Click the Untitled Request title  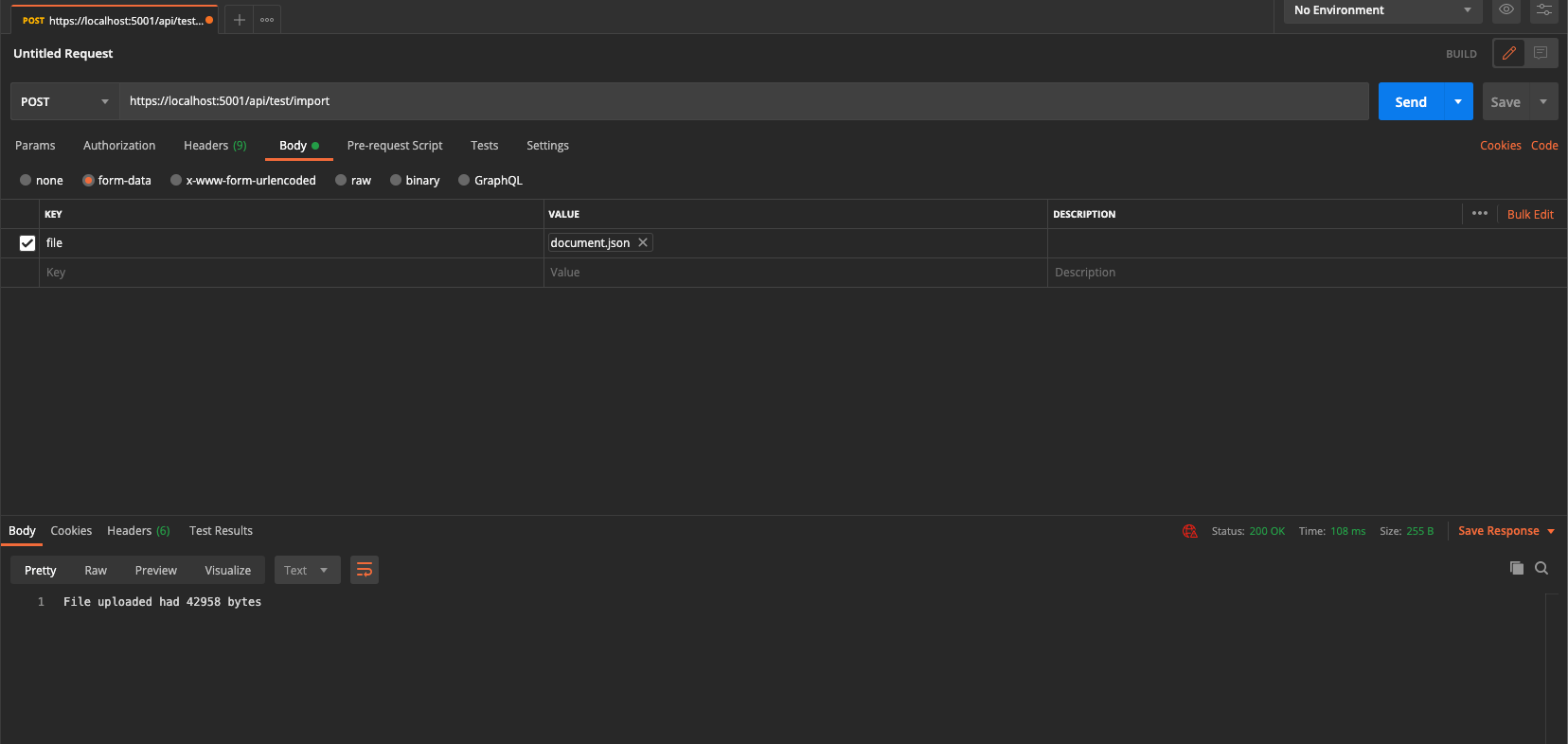[x=62, y=53]
